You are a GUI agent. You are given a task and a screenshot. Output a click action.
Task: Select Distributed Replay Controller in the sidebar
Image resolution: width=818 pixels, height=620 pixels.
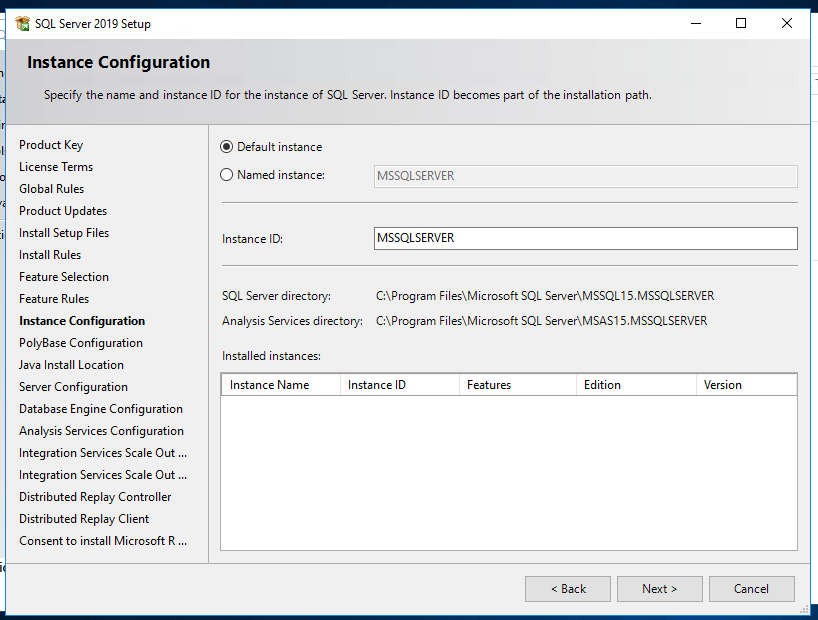(x=95, y=497)
